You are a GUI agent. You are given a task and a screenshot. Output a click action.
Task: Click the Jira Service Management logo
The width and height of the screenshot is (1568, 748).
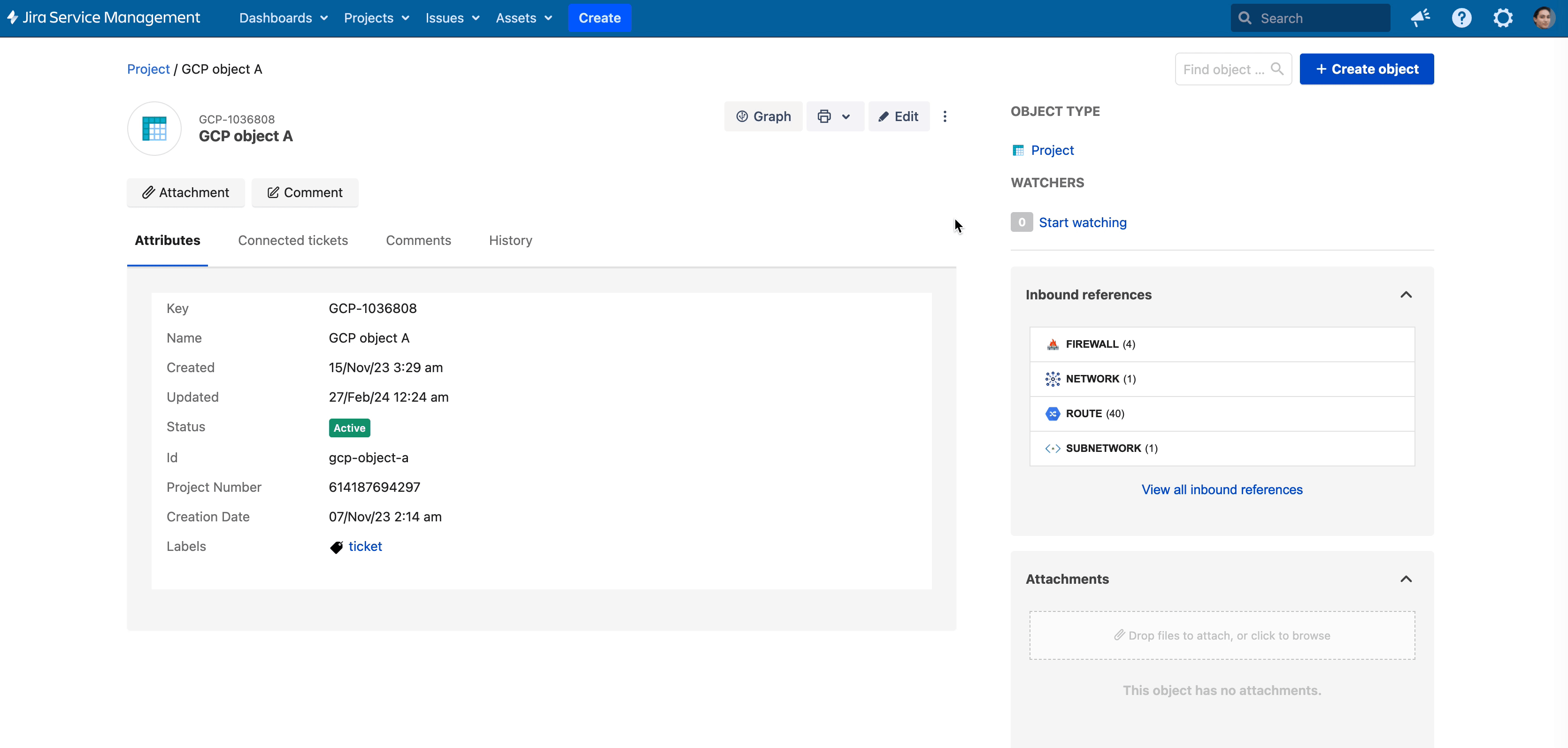(x=103, y=18)
